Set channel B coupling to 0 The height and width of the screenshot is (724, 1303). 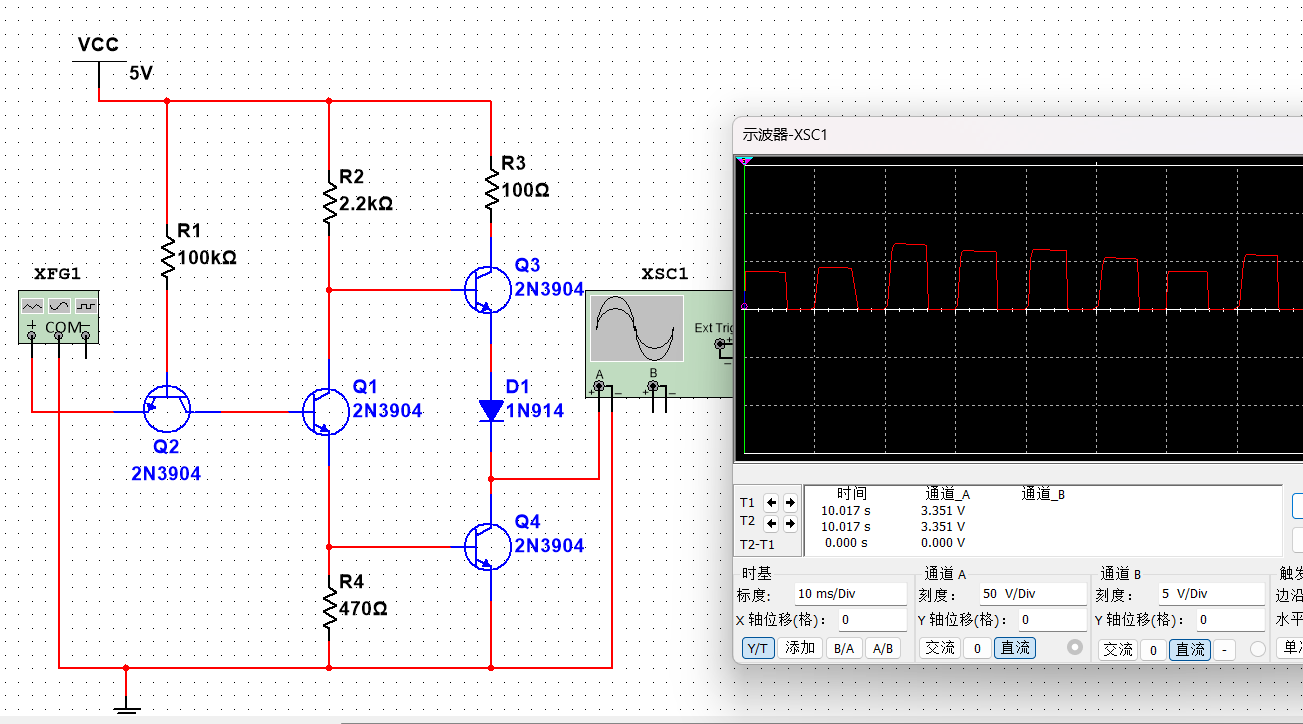click(1153, 650)
